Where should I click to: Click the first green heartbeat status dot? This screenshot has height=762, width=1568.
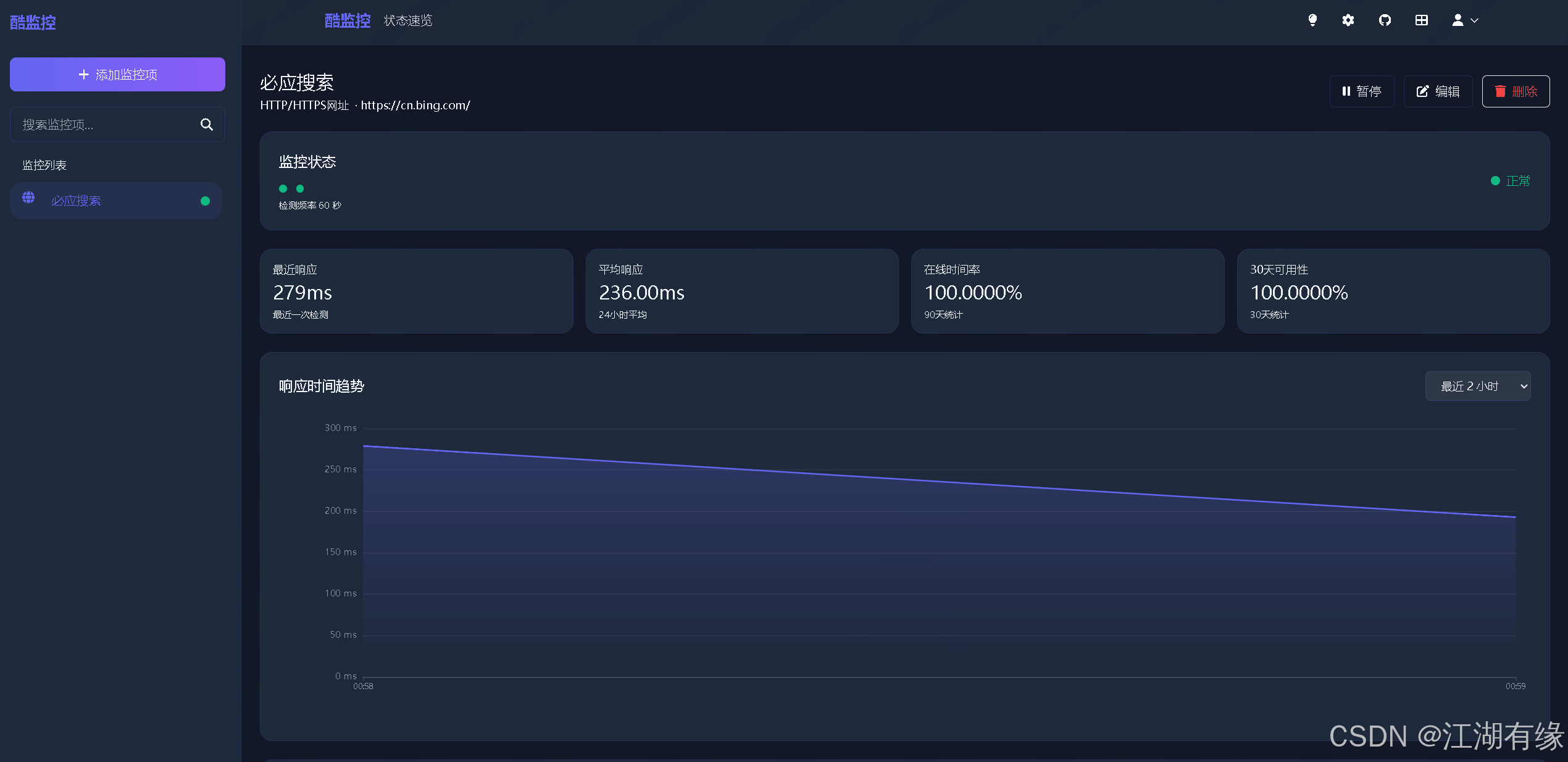click(283, 189)
